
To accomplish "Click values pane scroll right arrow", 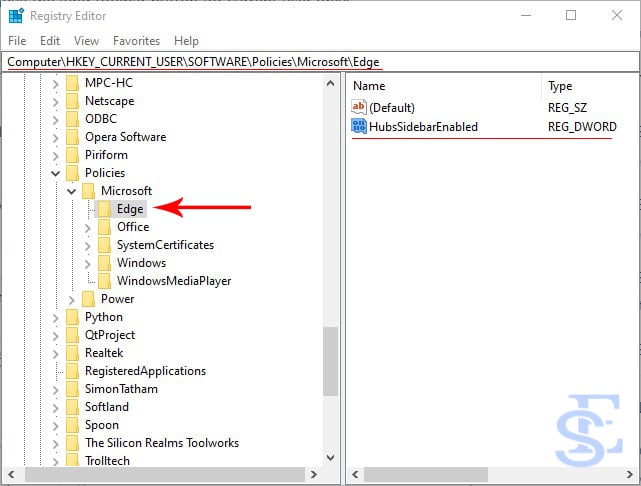I will (x=630, y=475).
